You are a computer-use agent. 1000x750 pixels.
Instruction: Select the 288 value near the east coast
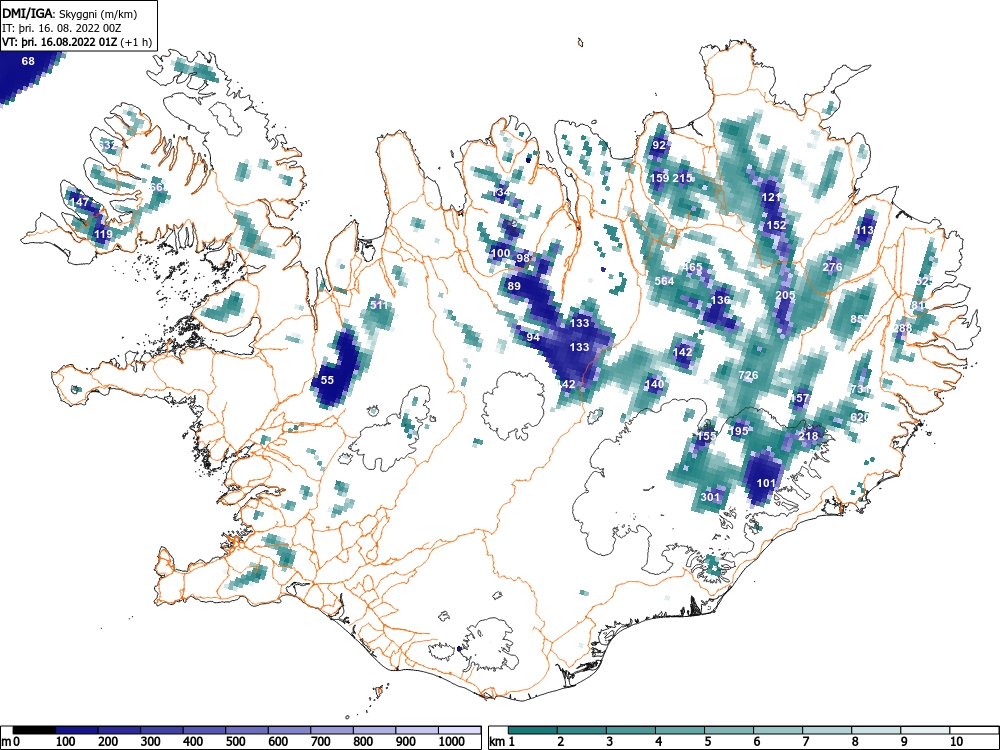[902, 328]
